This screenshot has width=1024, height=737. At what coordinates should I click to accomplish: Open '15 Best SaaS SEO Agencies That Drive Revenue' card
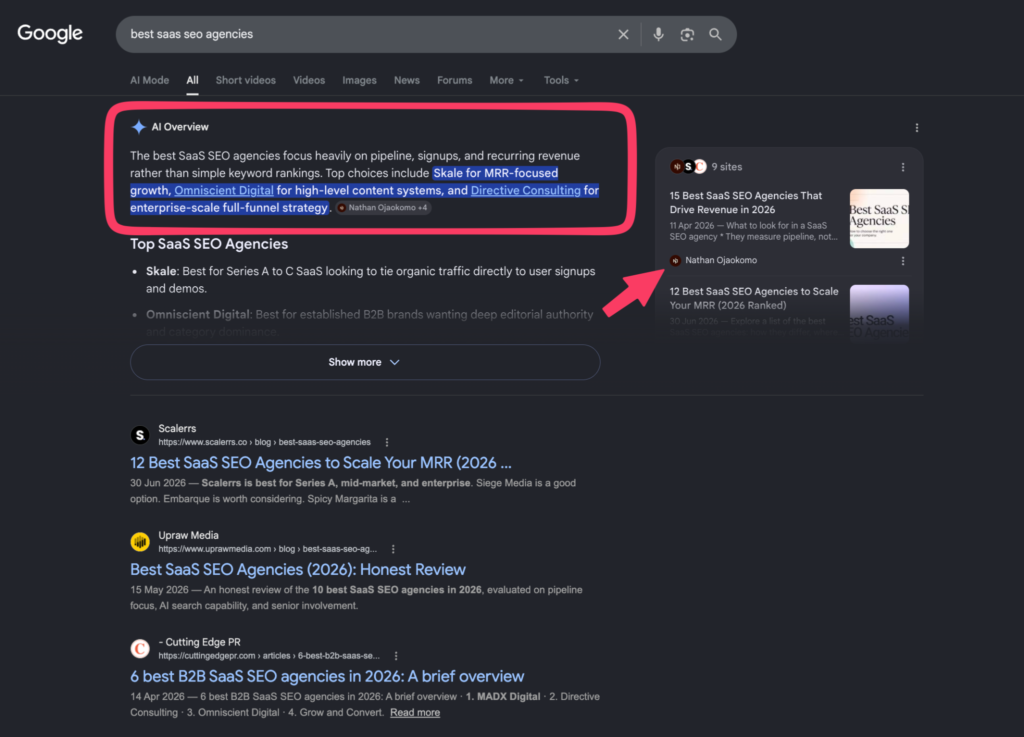point(746,202)
